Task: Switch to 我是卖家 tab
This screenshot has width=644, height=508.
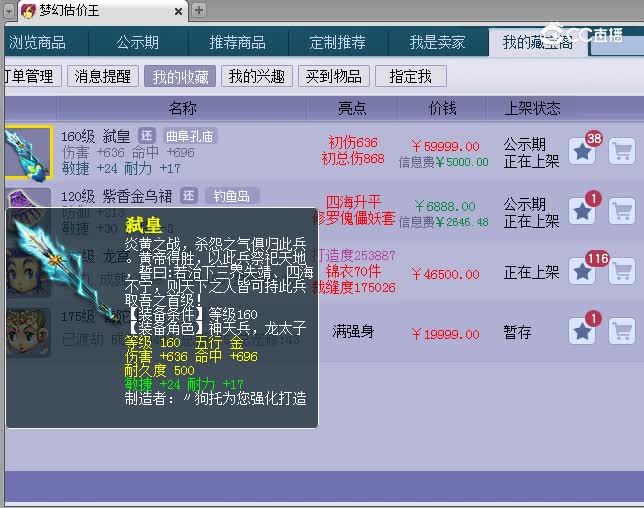Action: coord(437,42)
